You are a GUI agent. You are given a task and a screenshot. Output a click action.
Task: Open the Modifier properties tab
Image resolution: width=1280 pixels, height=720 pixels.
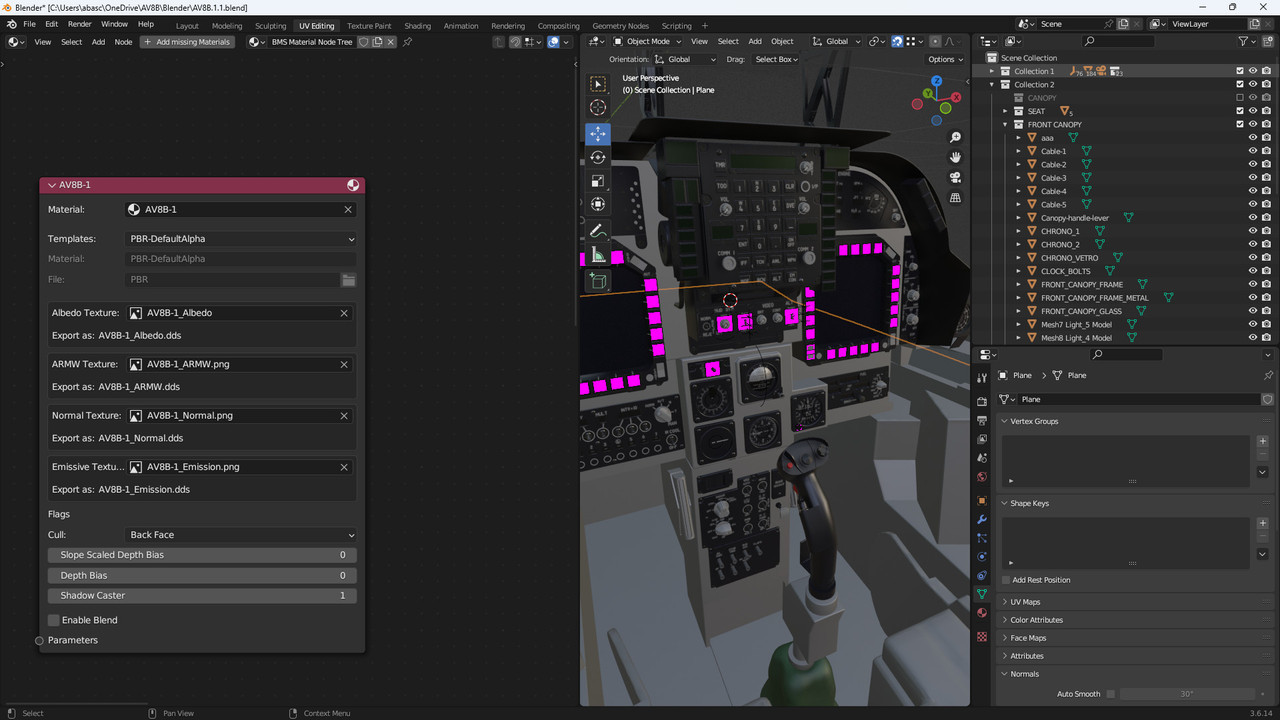(980, 519)
